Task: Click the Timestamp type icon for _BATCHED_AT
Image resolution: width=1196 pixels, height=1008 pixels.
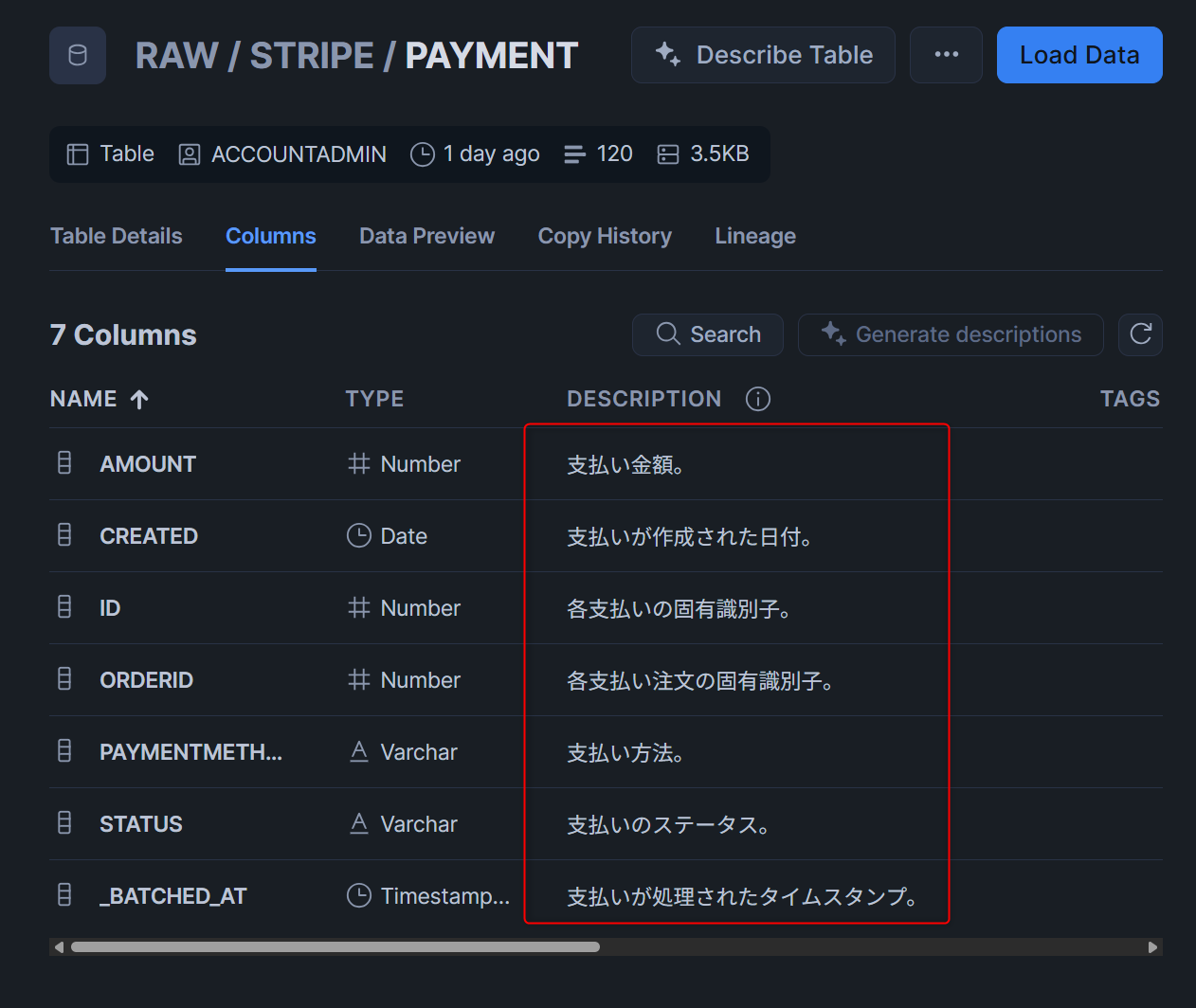Action: (358, 895)
